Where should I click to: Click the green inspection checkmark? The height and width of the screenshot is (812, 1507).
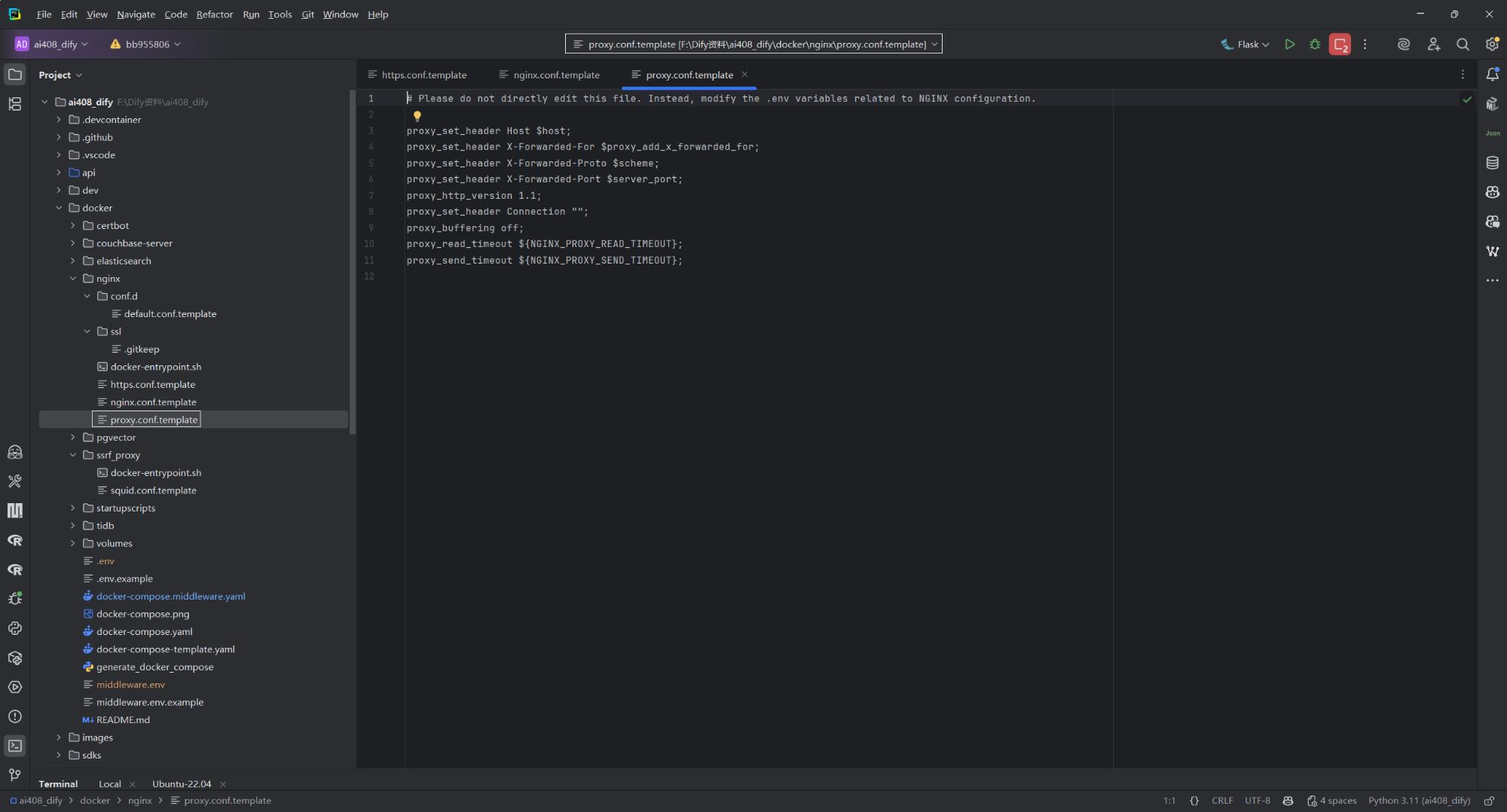coord(1466,99)
